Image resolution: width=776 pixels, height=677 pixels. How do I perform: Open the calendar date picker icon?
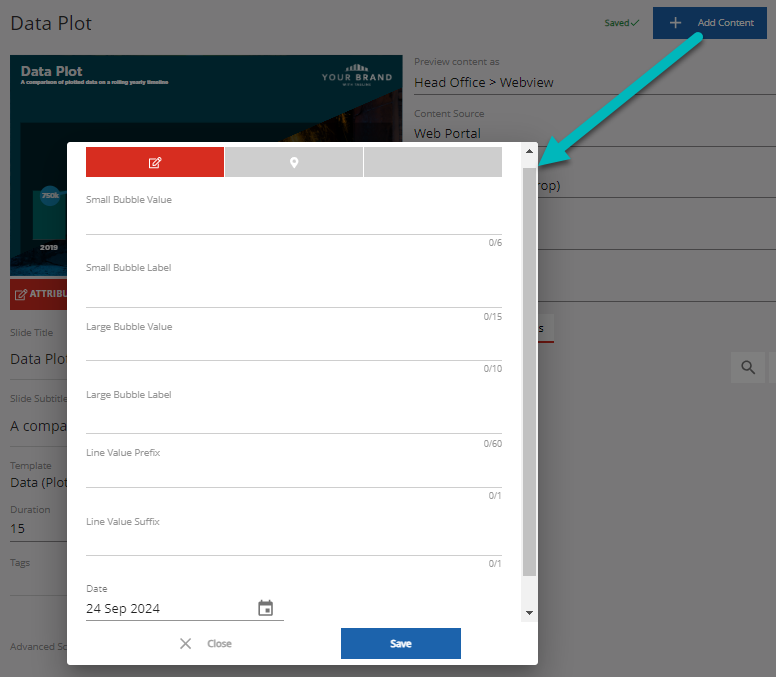[x=266, y=608]
